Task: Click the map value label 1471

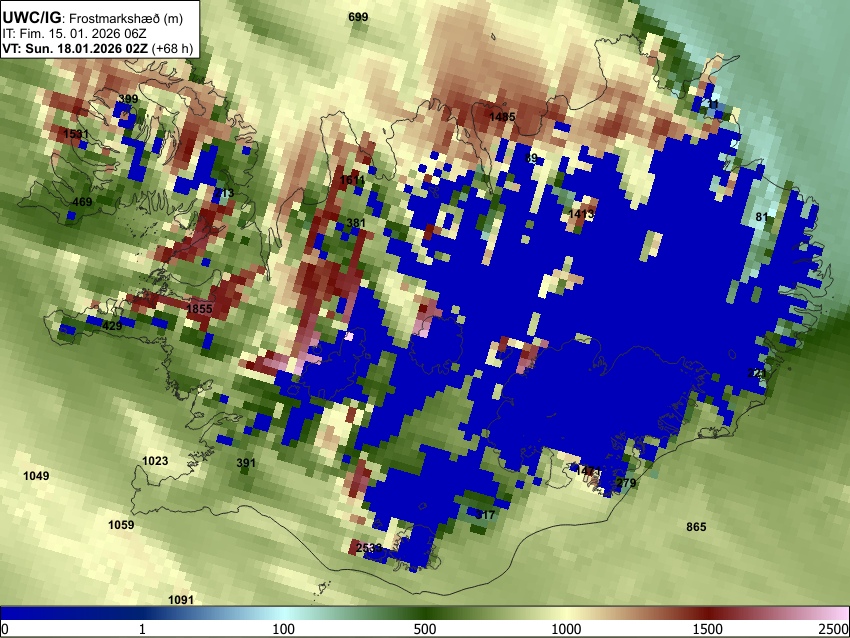Action: [x=589, y=471]
